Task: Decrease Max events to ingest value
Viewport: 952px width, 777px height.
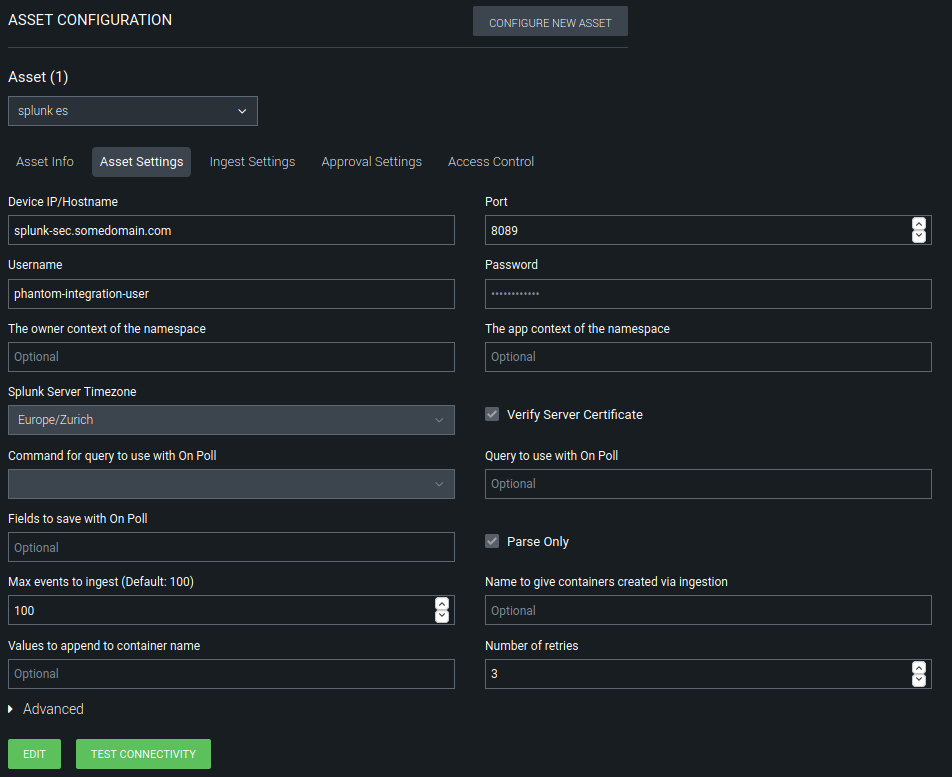Action: pos(442,616)
